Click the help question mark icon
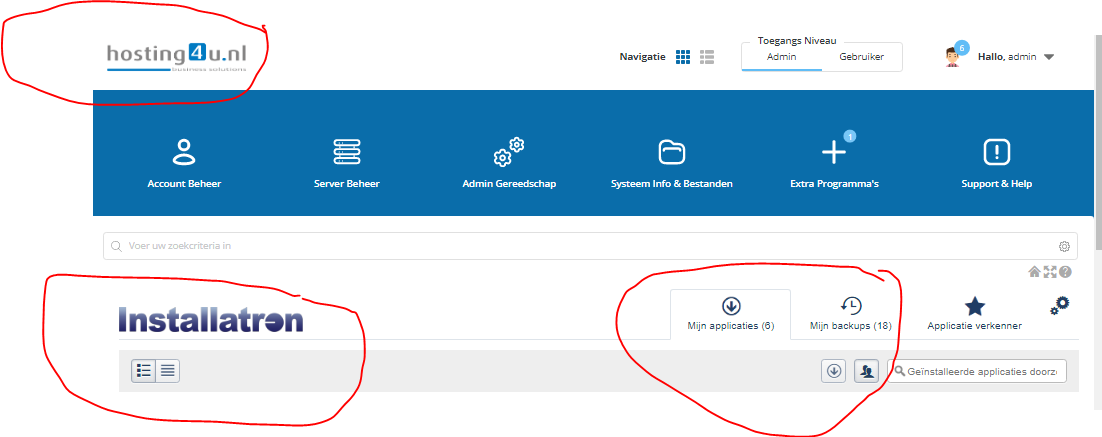This screenshot has height=437, width=1102. [x=1065, y=272]
